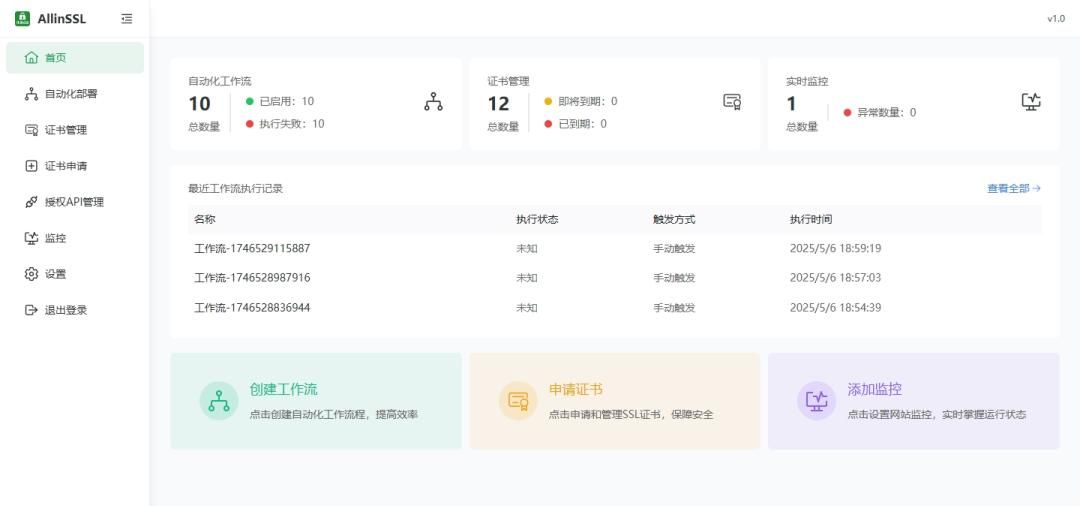Click the 执行失败: 10 status text

point(292,124)
